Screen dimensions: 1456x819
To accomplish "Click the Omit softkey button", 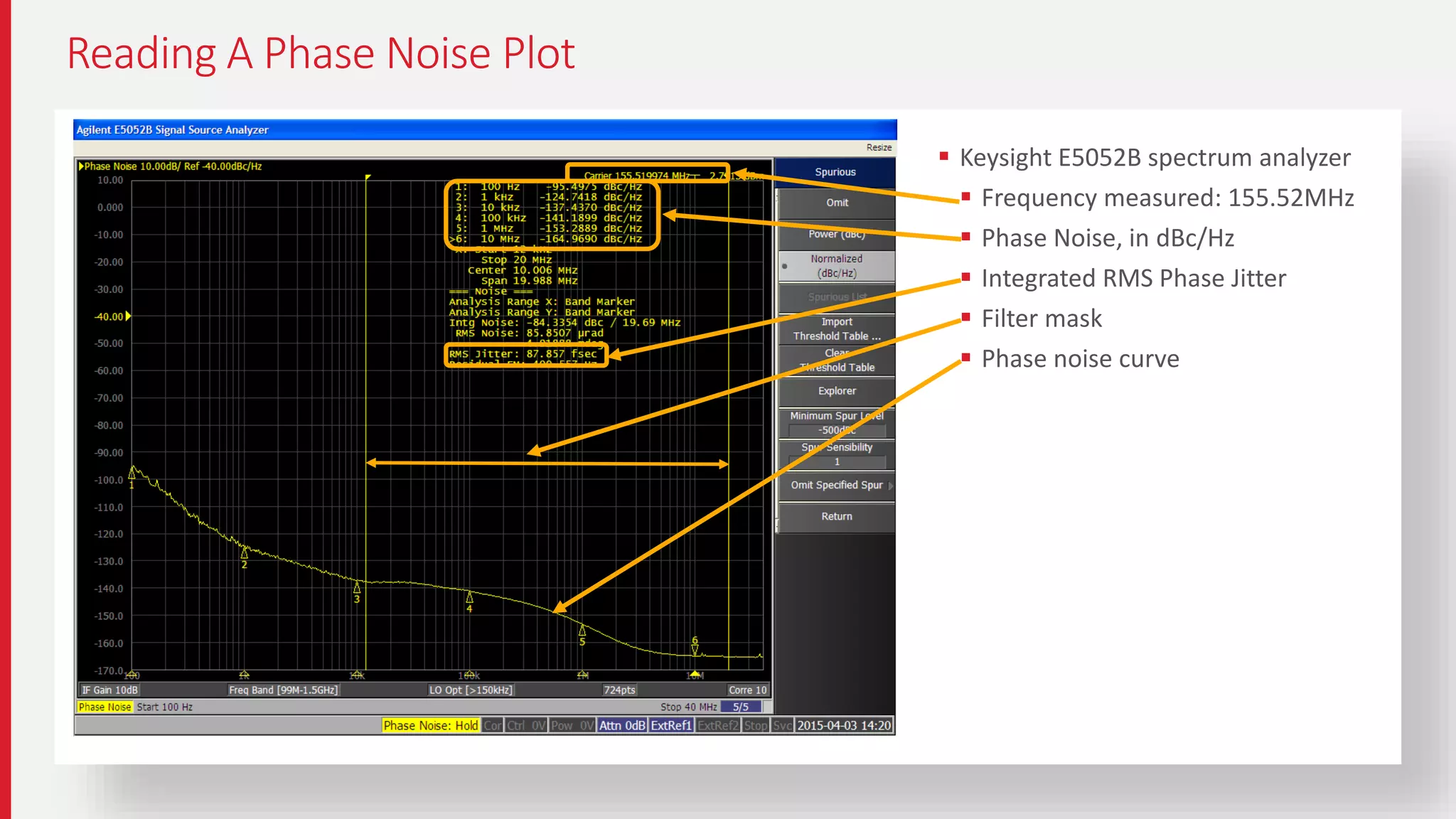I will pos(837,203).
